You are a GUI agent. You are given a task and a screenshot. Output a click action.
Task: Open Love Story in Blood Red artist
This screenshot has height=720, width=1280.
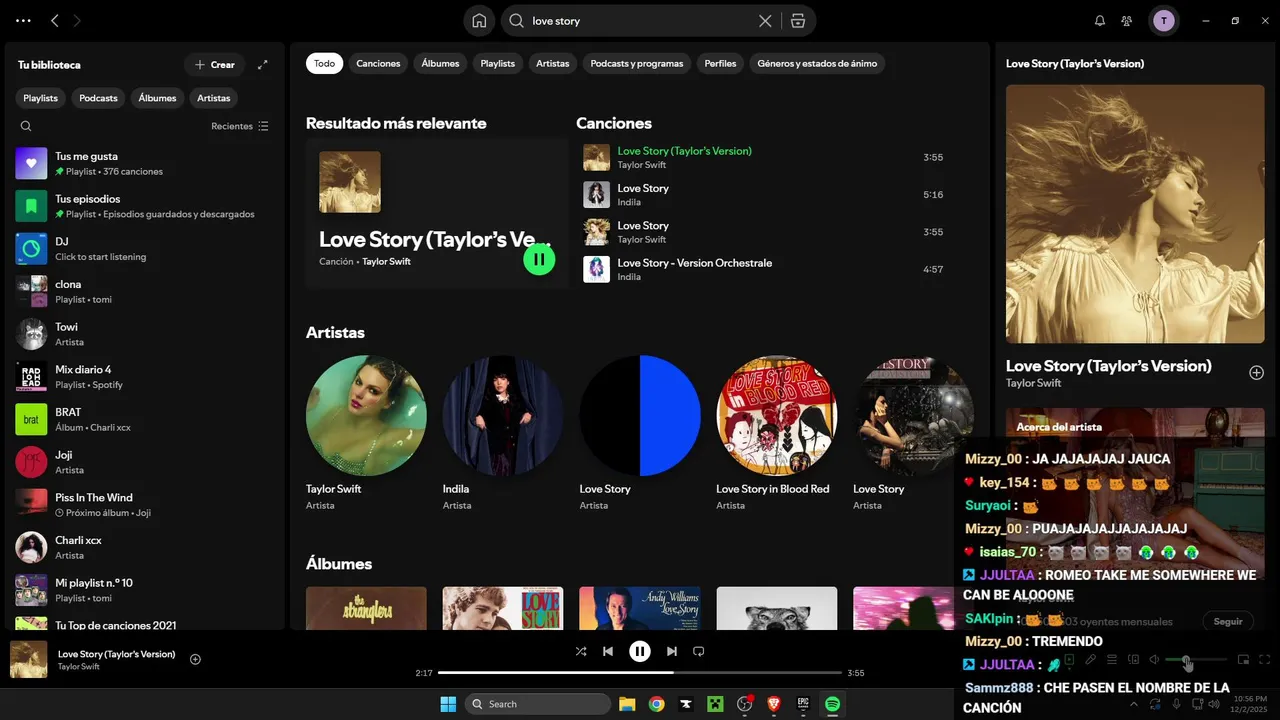tap(777, 432)
